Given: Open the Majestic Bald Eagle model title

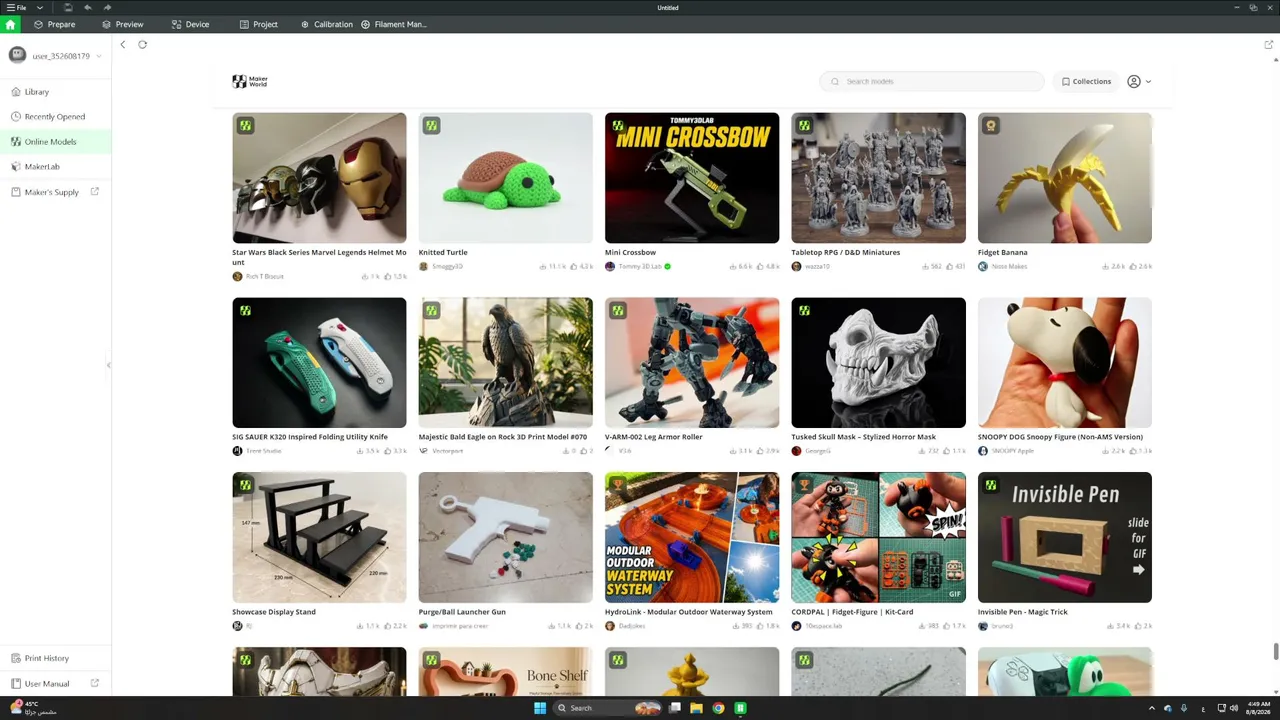Looking at the screenshot, I should 503,437.
